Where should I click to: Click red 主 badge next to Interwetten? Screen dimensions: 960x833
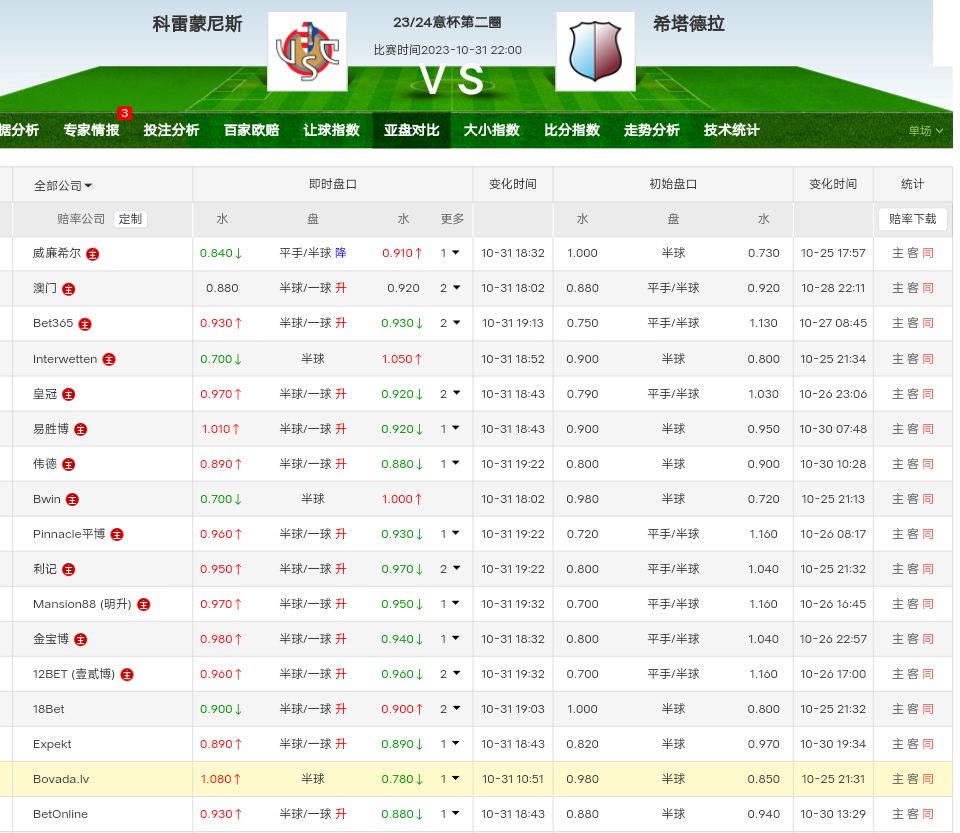tap(109, 359)
